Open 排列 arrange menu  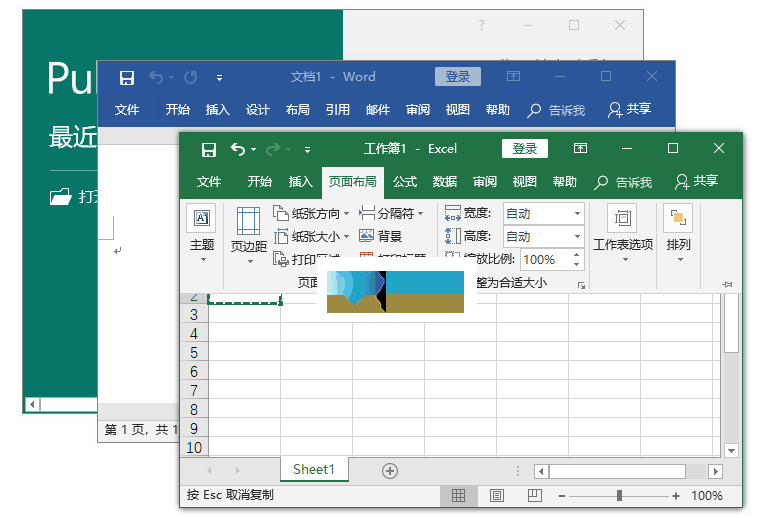coord(678,233)
